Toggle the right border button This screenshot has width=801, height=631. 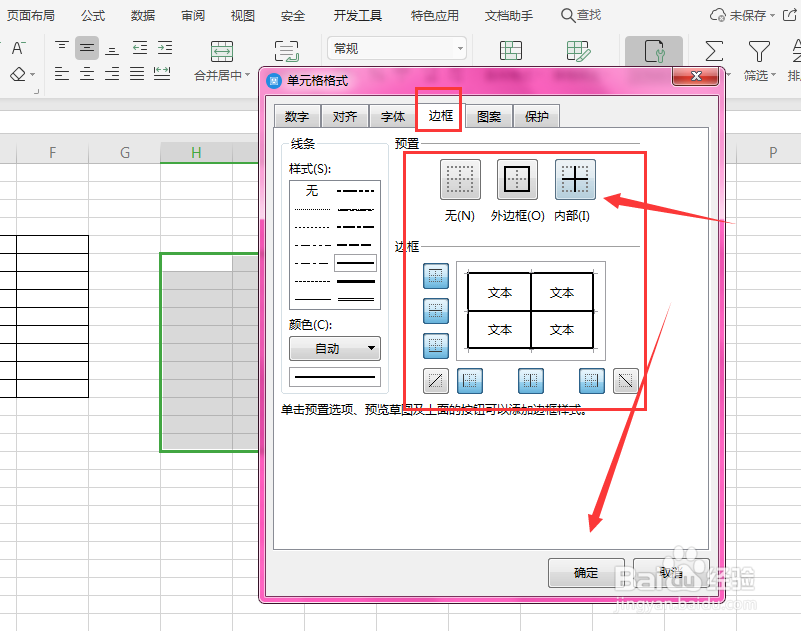pos(592,381)
